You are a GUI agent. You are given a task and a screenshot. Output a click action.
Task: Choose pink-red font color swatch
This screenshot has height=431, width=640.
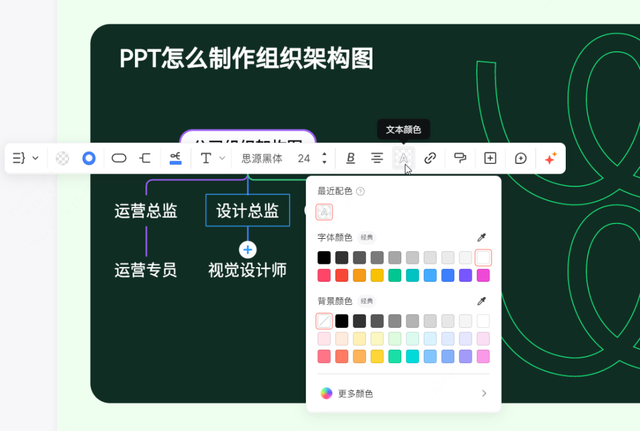pos(324,275)
